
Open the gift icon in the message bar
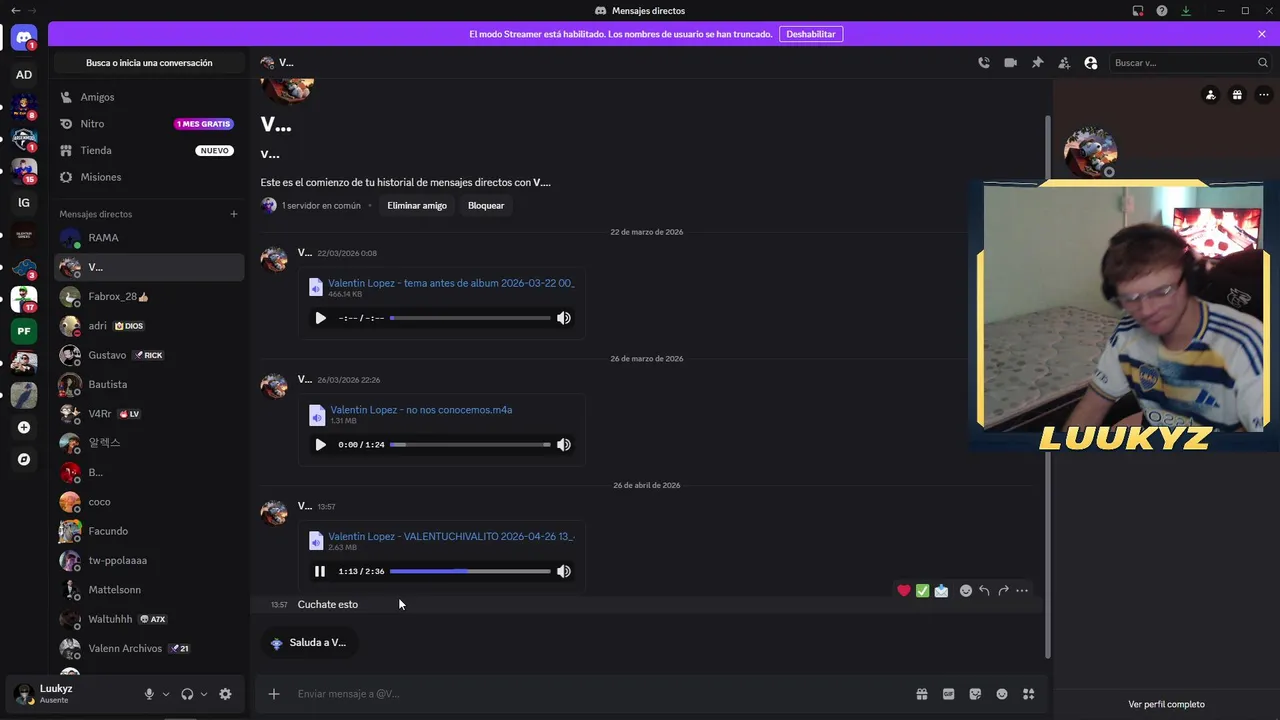[x=922, y=694]
